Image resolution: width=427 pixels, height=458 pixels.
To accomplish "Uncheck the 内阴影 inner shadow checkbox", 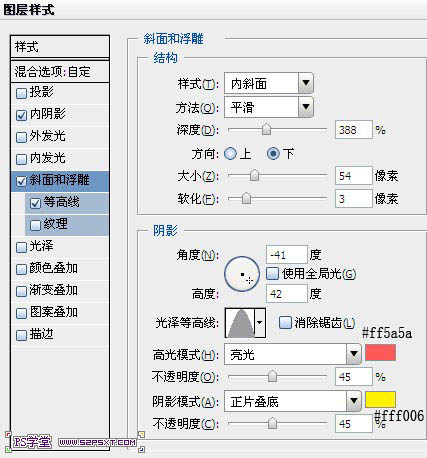I will (x=21, y=115).
